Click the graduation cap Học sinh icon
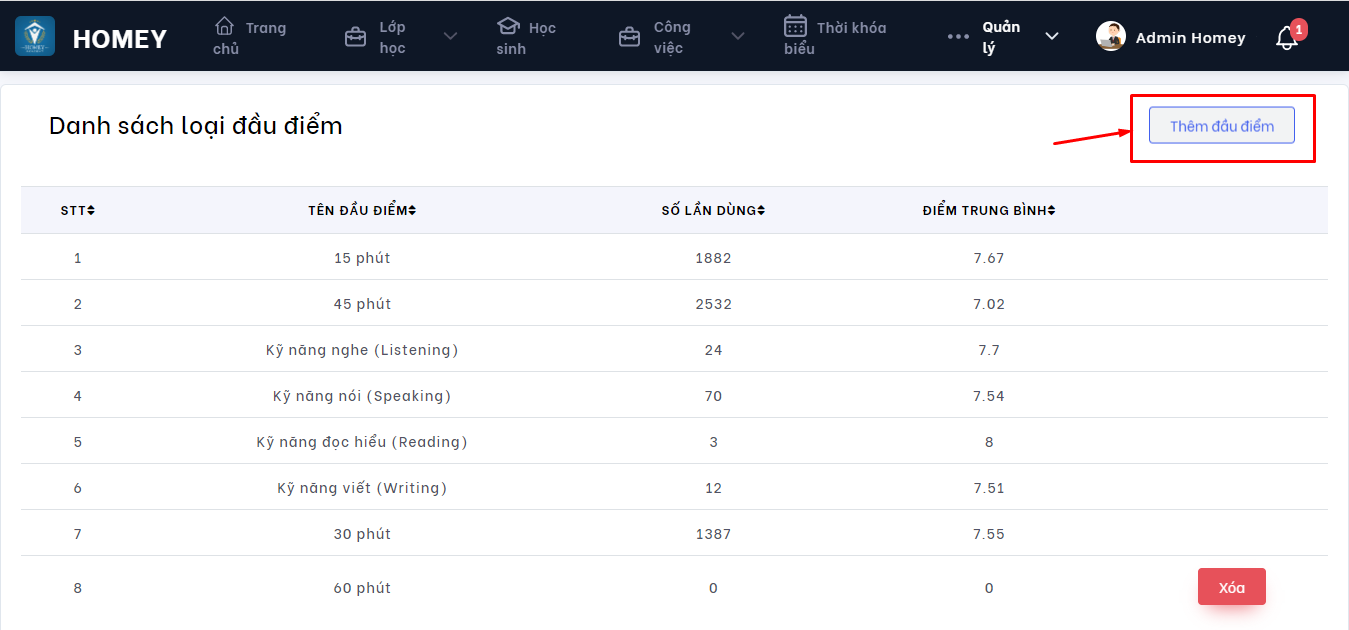 (508, 26)
